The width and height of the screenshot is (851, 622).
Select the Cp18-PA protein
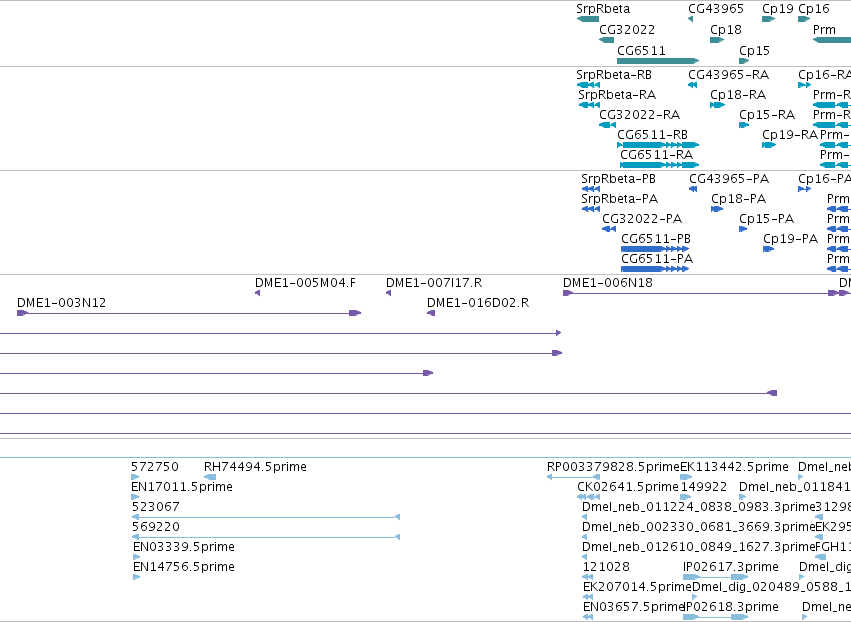coord(717,209)
